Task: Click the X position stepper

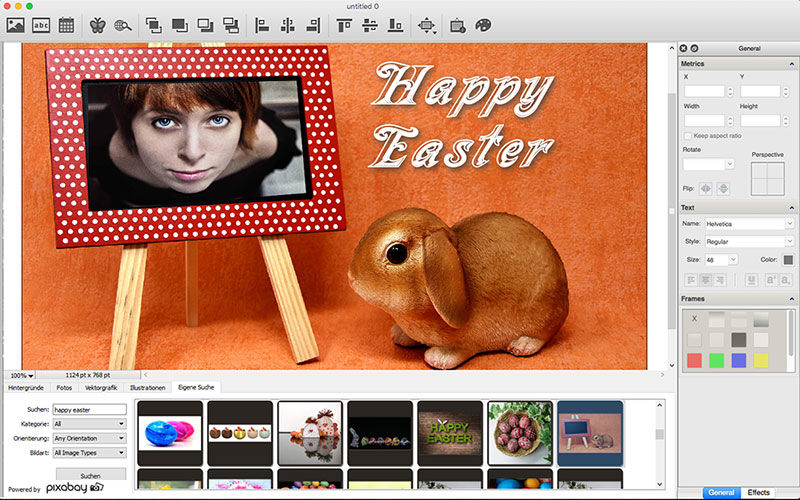Action: pyautogui.click(x=731, y=91)
